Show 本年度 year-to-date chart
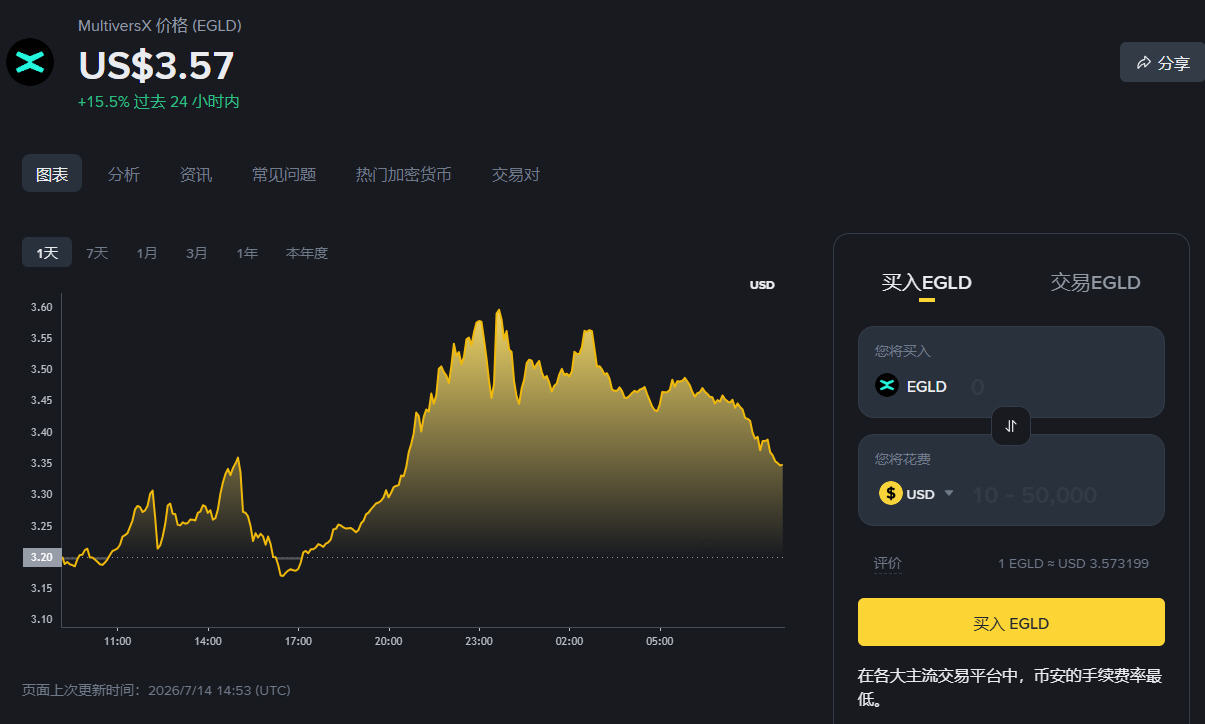Viewport: 1205px width, 724px height. pos(307,253)
